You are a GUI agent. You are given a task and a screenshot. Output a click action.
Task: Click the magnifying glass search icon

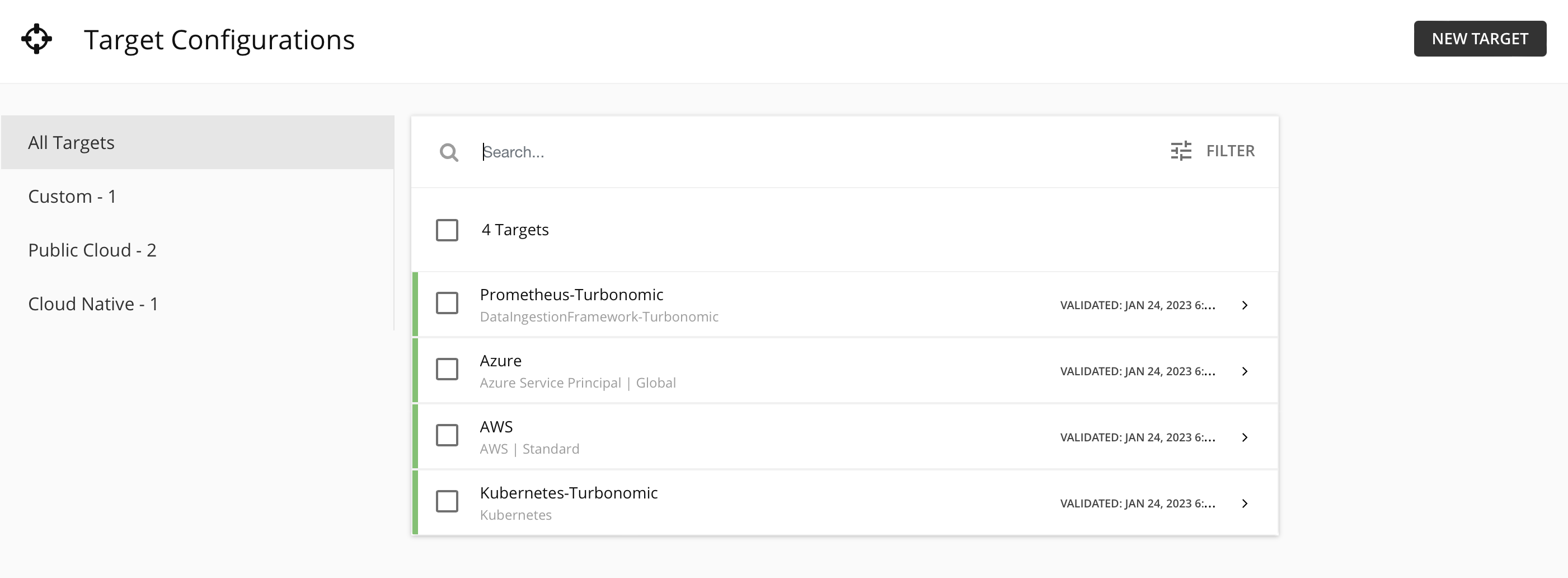pos(449,152)
